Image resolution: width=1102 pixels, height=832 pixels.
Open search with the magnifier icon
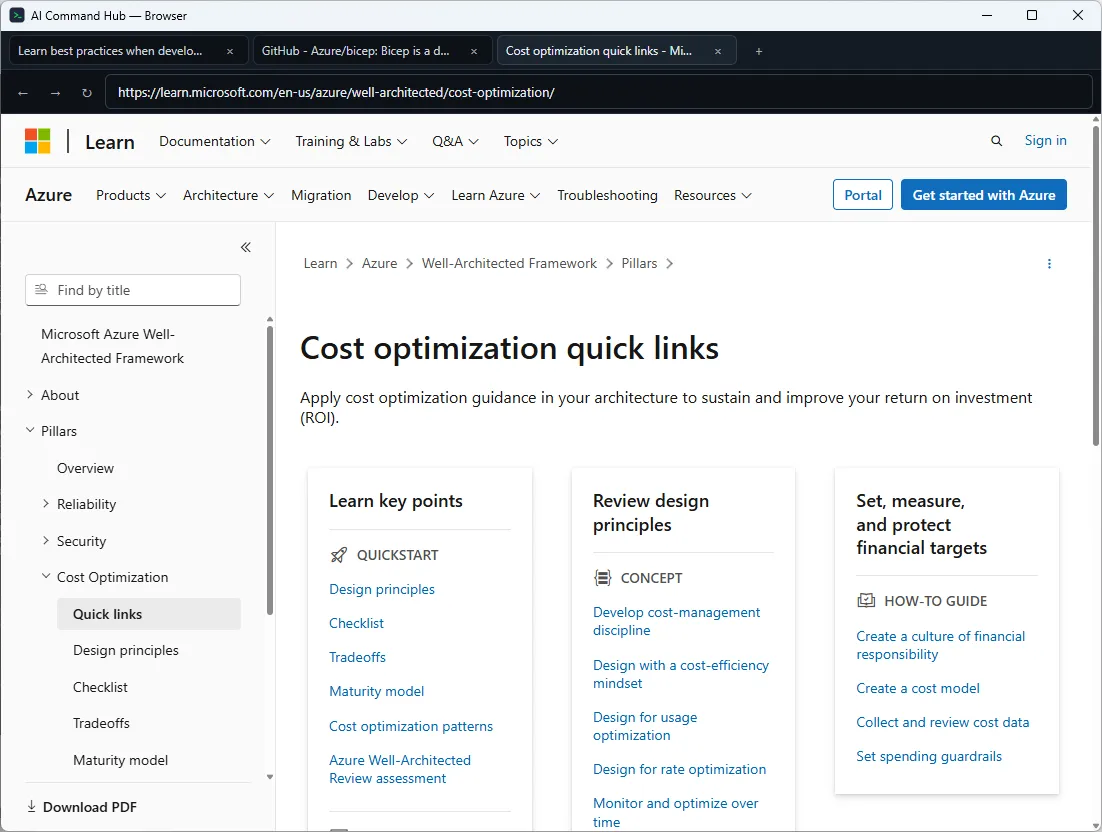tap(996, 141)
